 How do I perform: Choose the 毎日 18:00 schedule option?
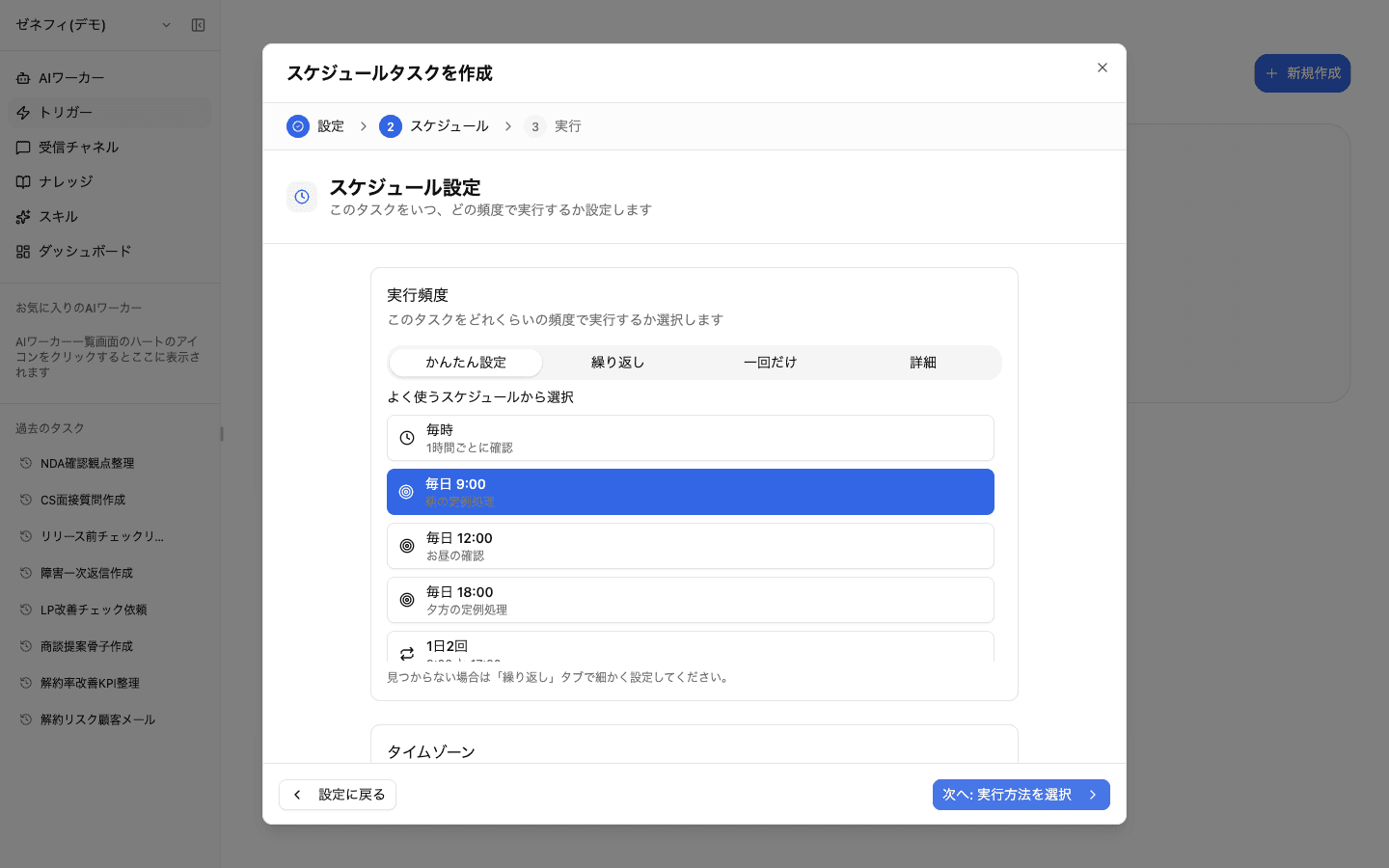691,600
